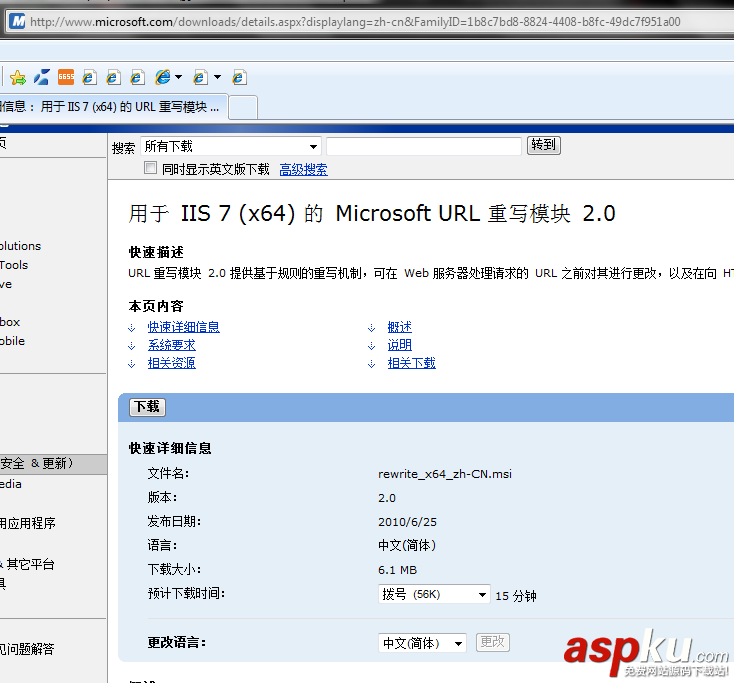Jump to 系统要求 section link

click(172, 345)
